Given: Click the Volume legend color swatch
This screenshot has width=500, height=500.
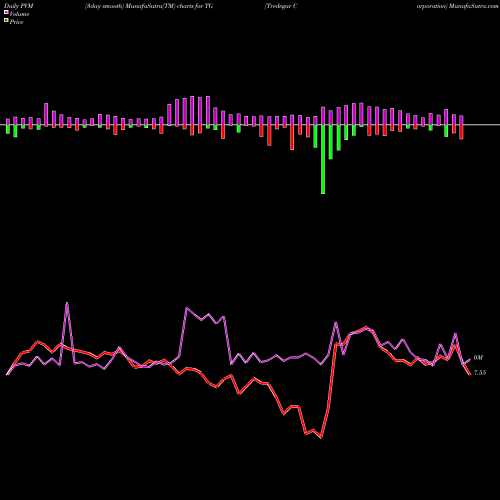Looking at the screenshot, I should 6,13.
